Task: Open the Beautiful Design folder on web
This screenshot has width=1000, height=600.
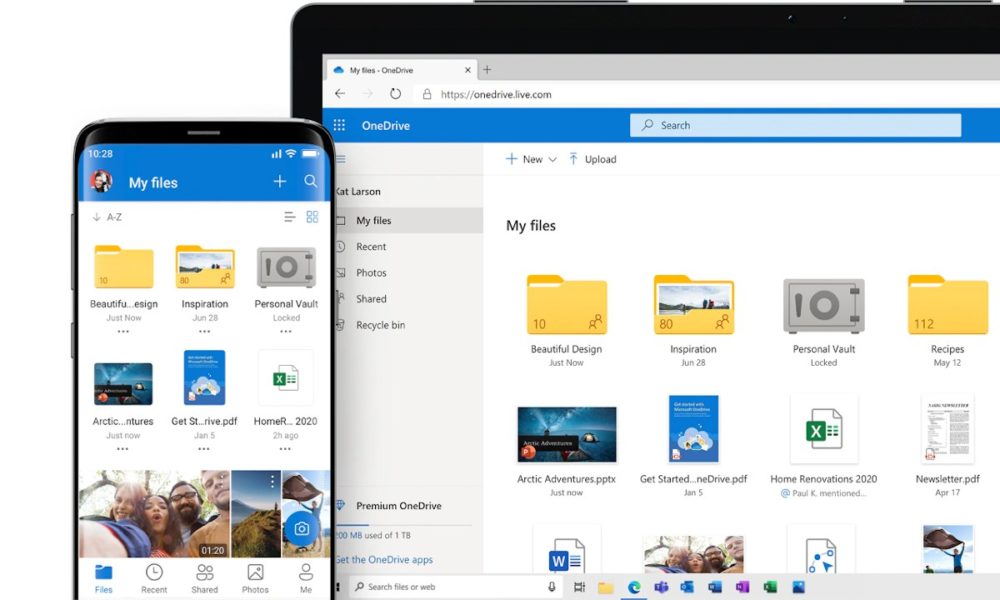Action: coord(566,305)
